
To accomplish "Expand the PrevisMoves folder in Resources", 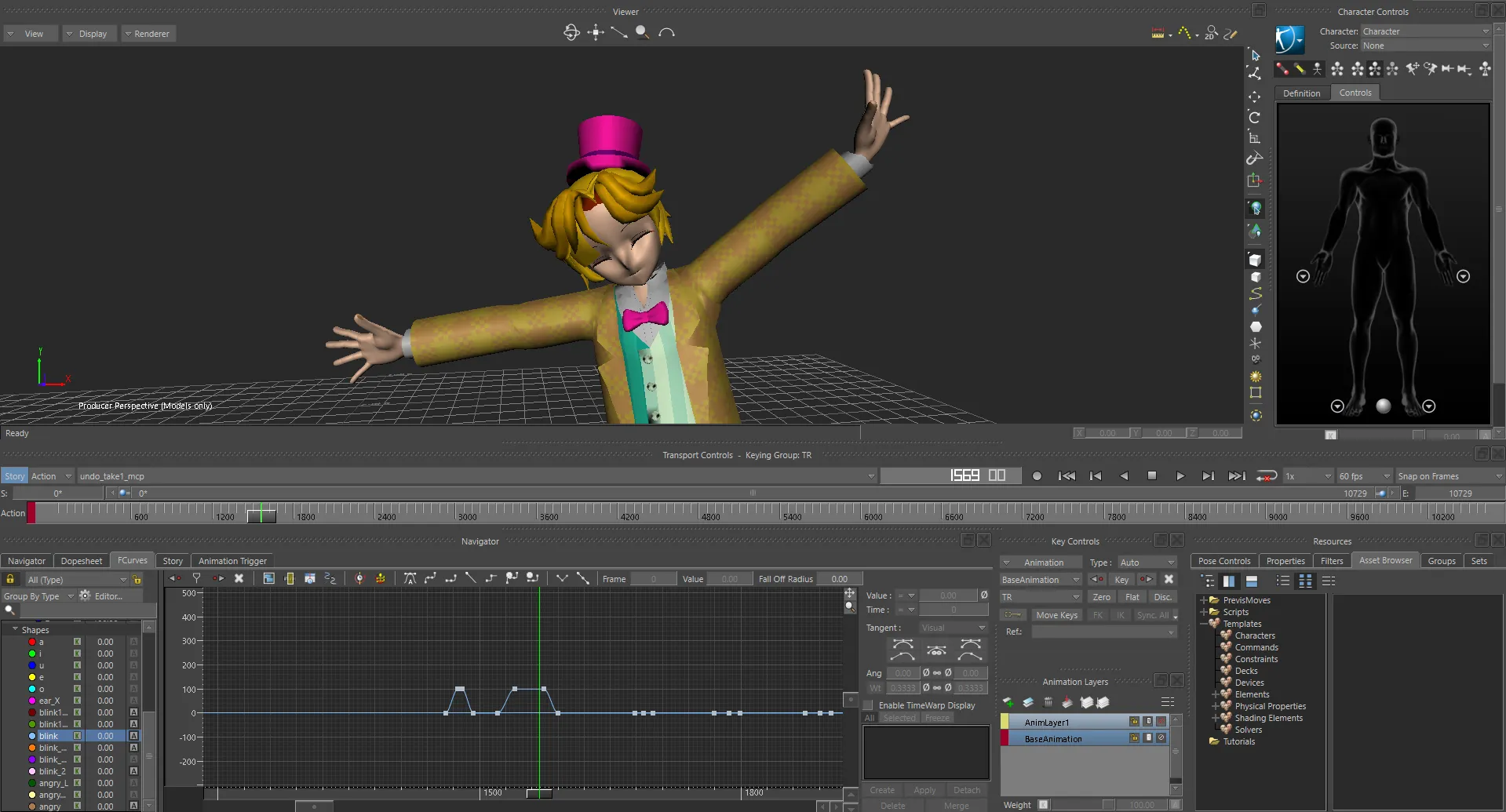I will pyautogui.click(x=1204, y=600).
